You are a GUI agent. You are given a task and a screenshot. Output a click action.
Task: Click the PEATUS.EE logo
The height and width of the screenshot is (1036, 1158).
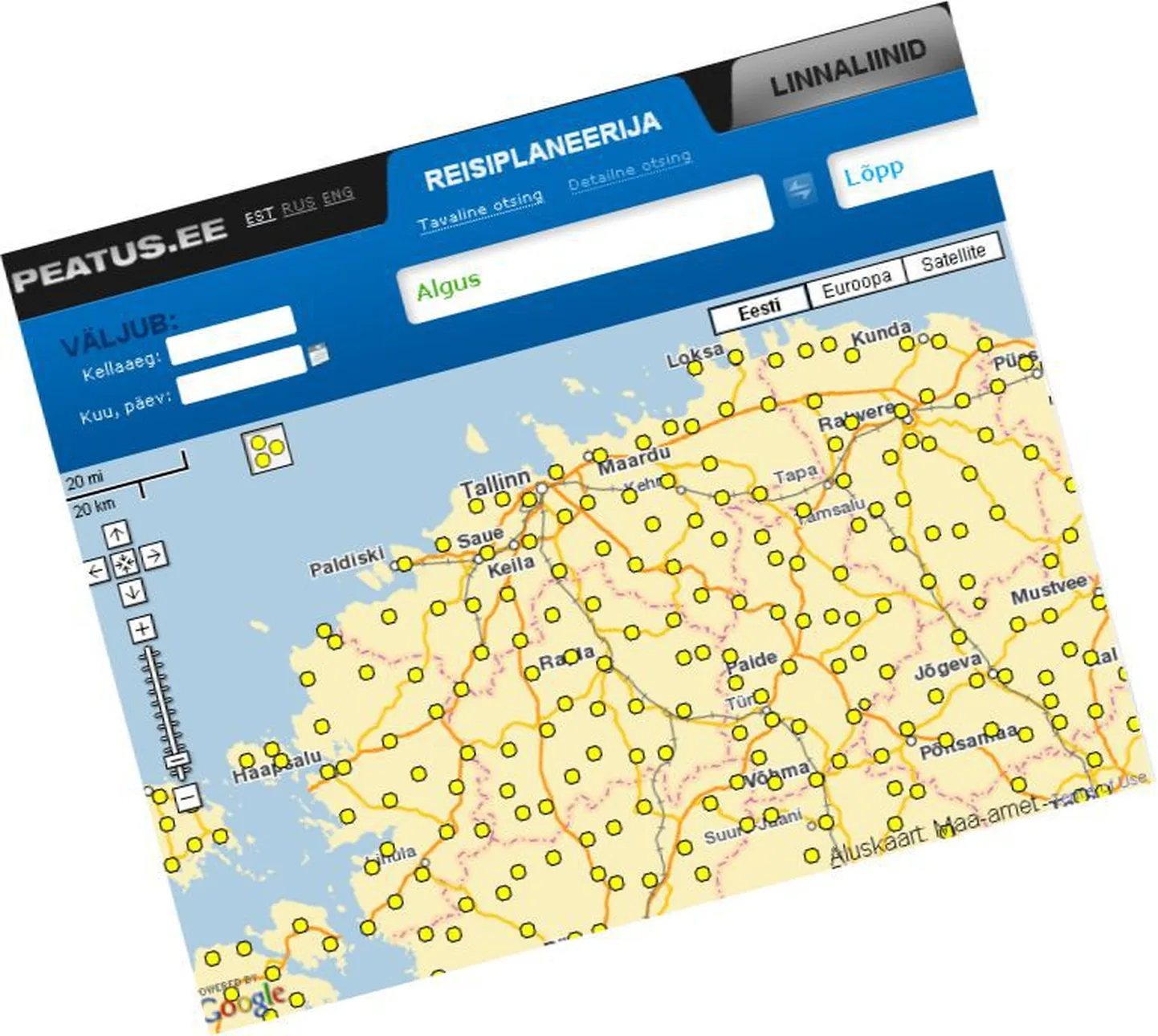point(120,254)
